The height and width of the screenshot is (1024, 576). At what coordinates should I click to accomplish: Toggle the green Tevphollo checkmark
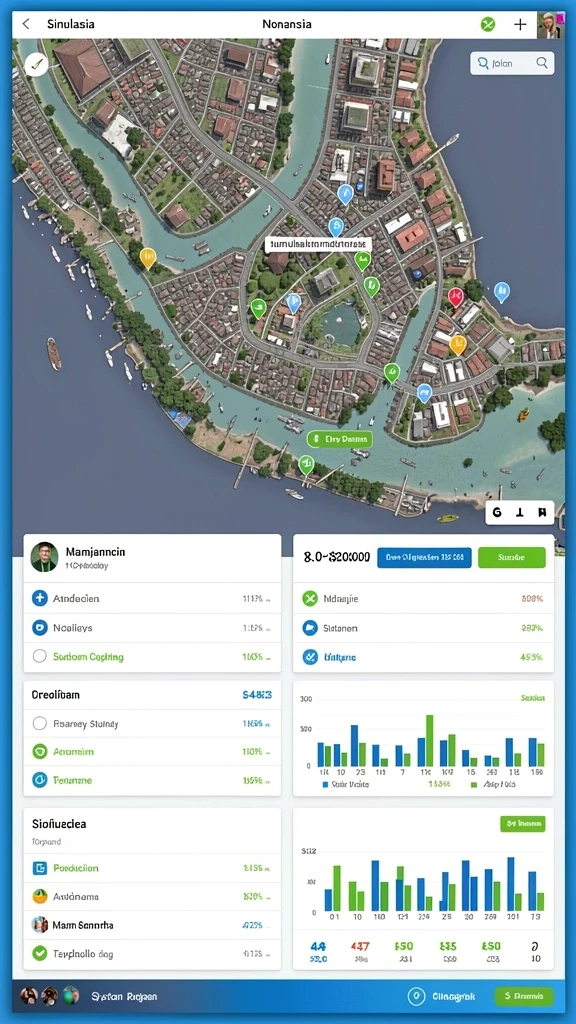point(40,953)
